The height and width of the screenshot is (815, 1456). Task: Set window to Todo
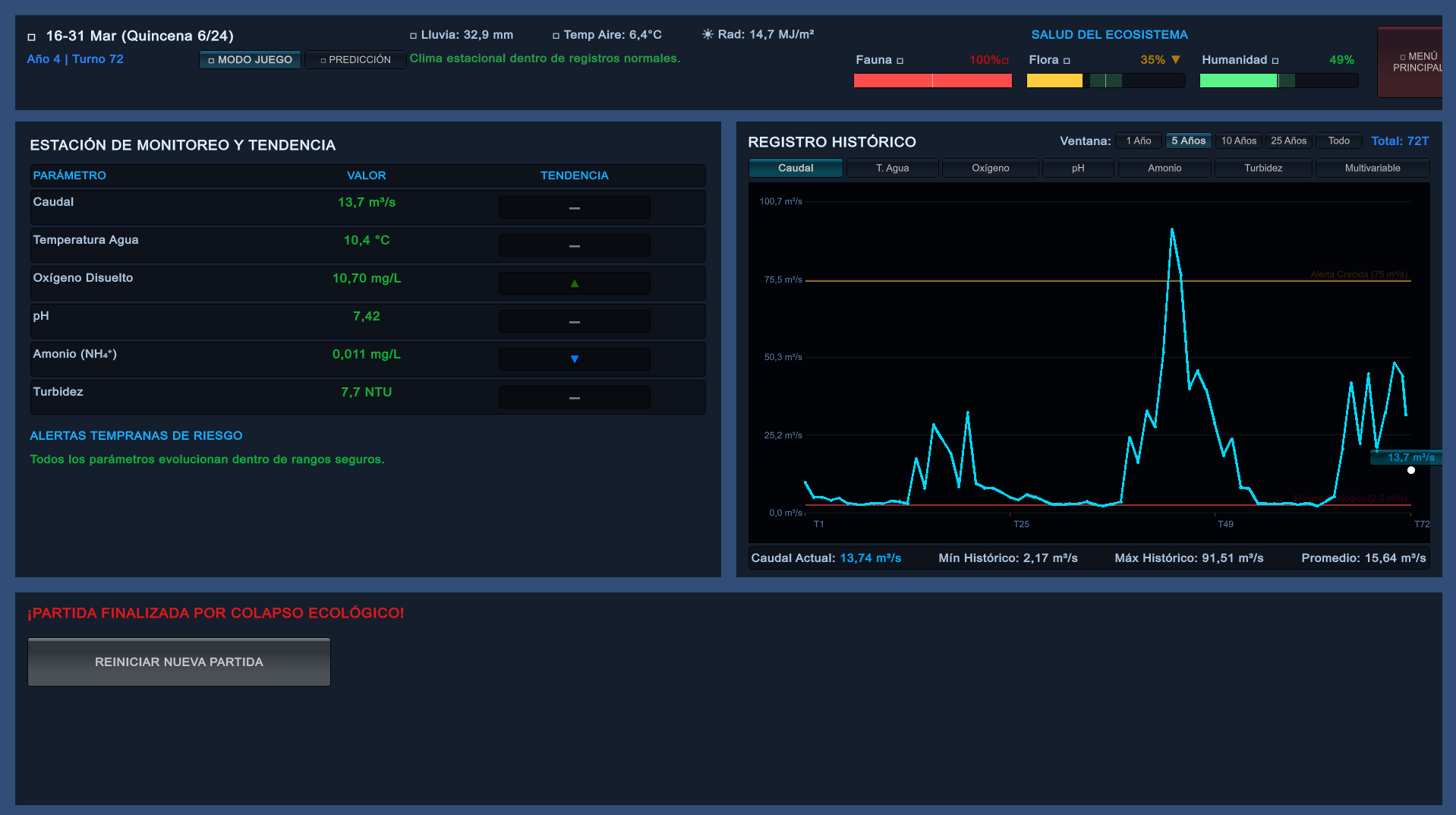(x=1338, y=141)
